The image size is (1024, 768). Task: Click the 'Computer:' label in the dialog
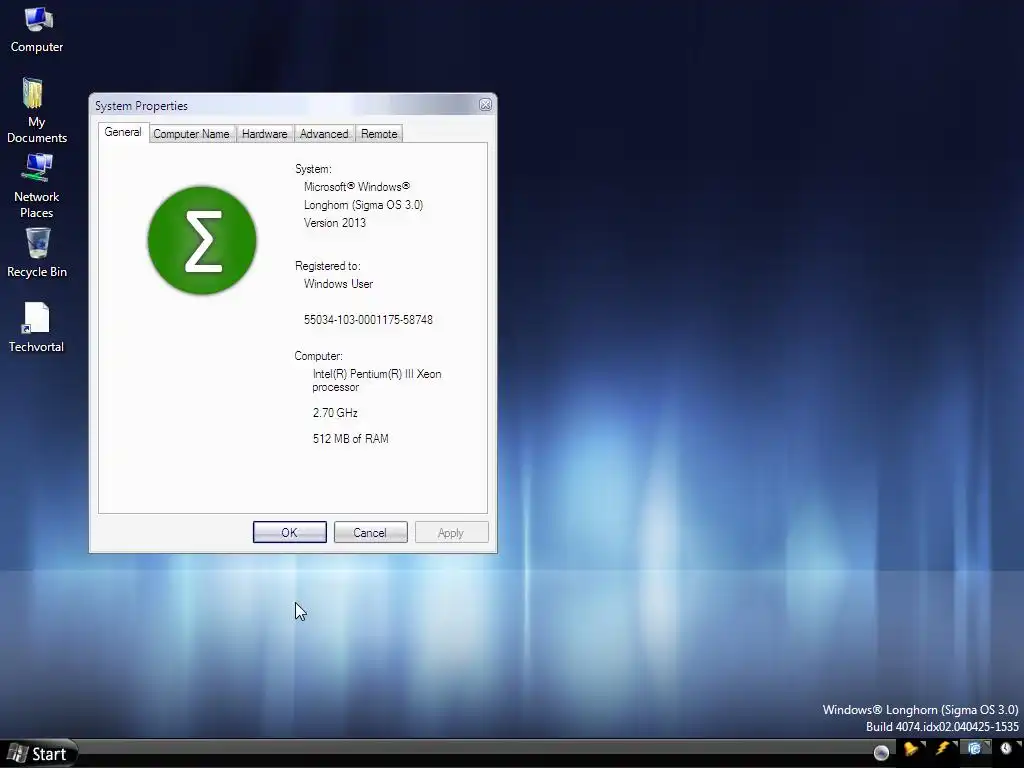click(319, 356)
